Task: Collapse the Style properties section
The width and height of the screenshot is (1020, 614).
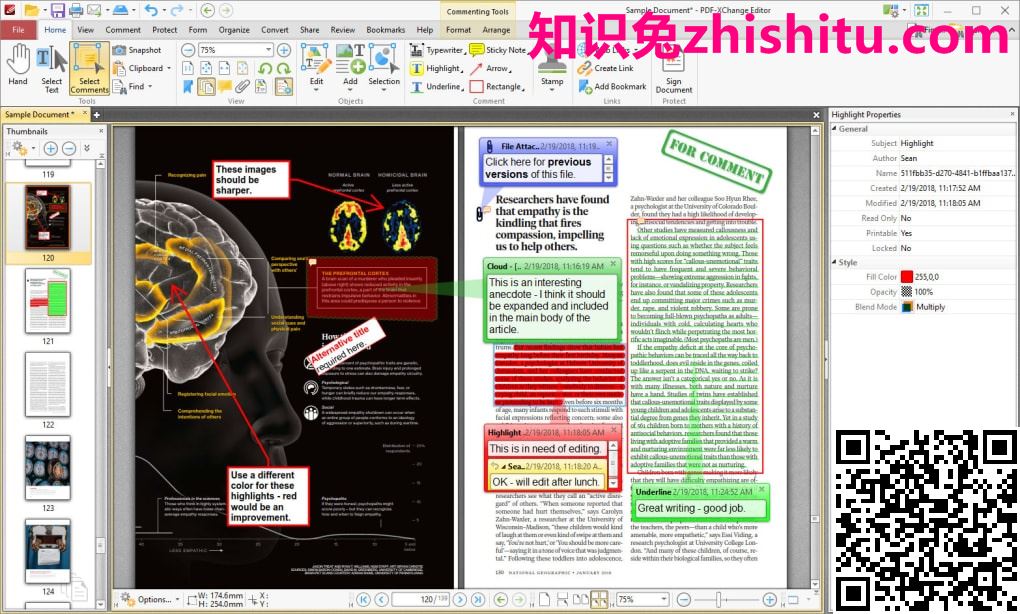Action: (x=835, y=262)
